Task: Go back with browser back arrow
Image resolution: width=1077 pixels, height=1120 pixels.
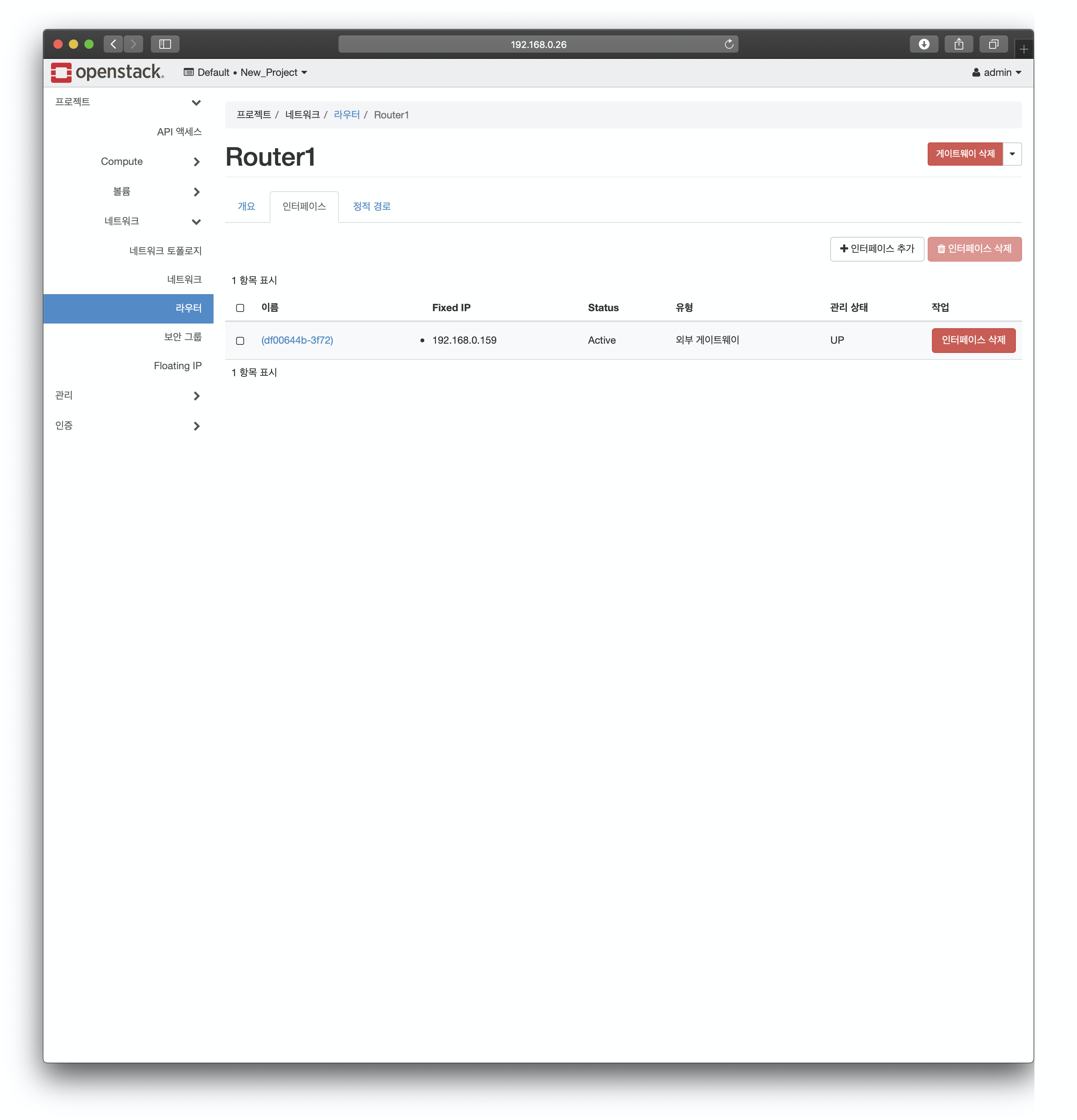Action: pos(113,45)
